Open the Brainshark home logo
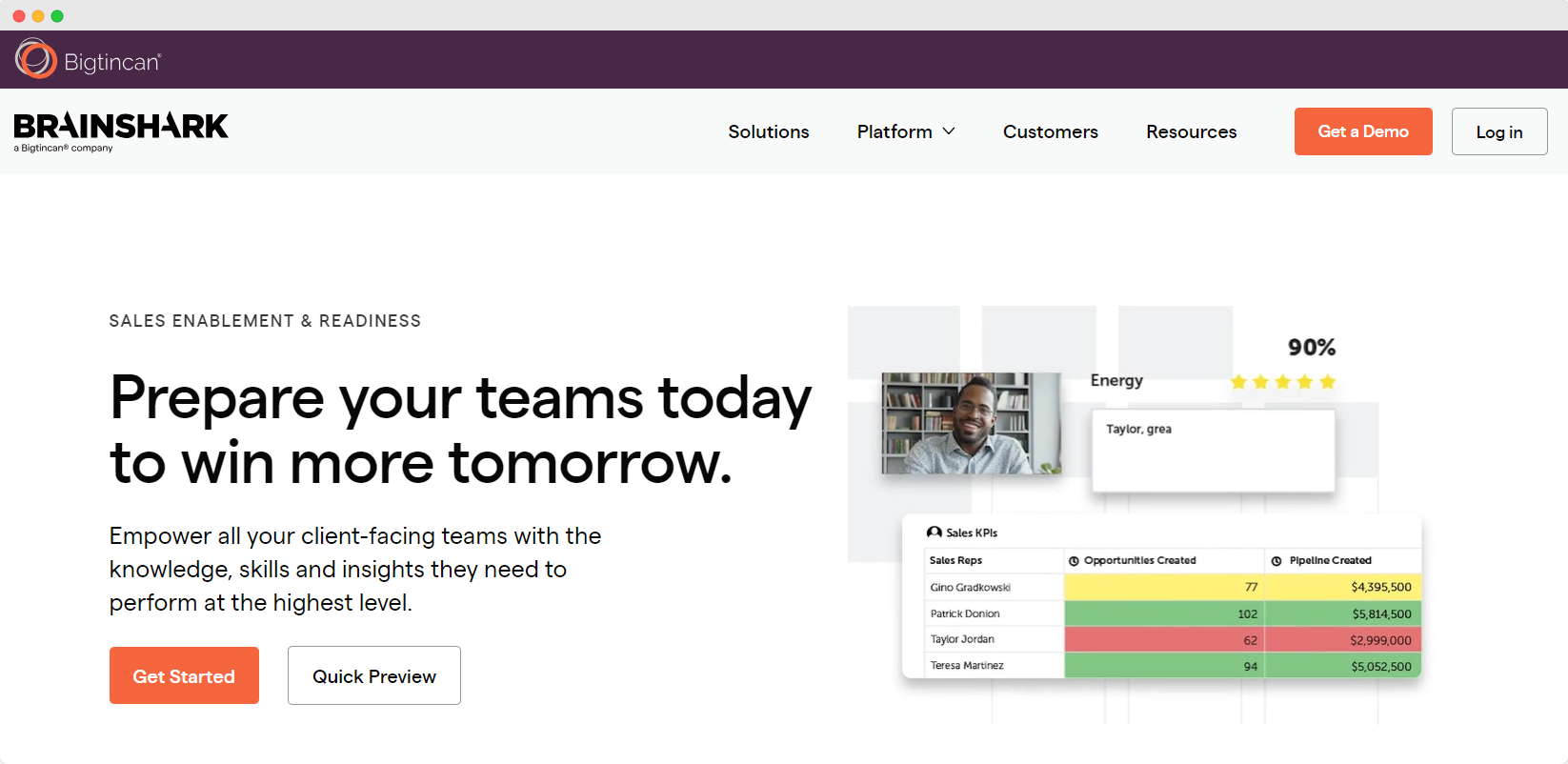 [121, 131]
